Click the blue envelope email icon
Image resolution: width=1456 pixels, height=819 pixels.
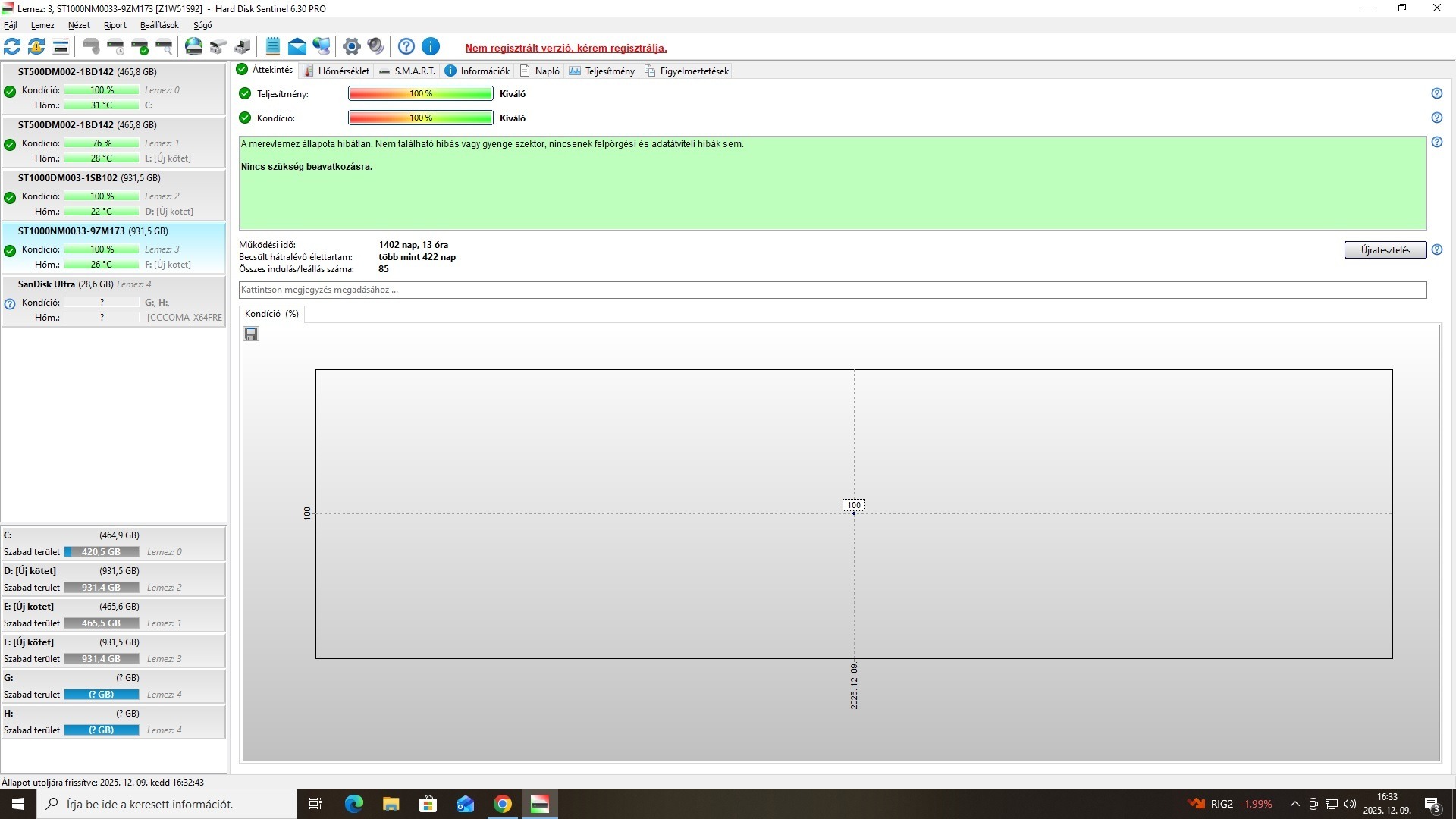click(297, 47)
